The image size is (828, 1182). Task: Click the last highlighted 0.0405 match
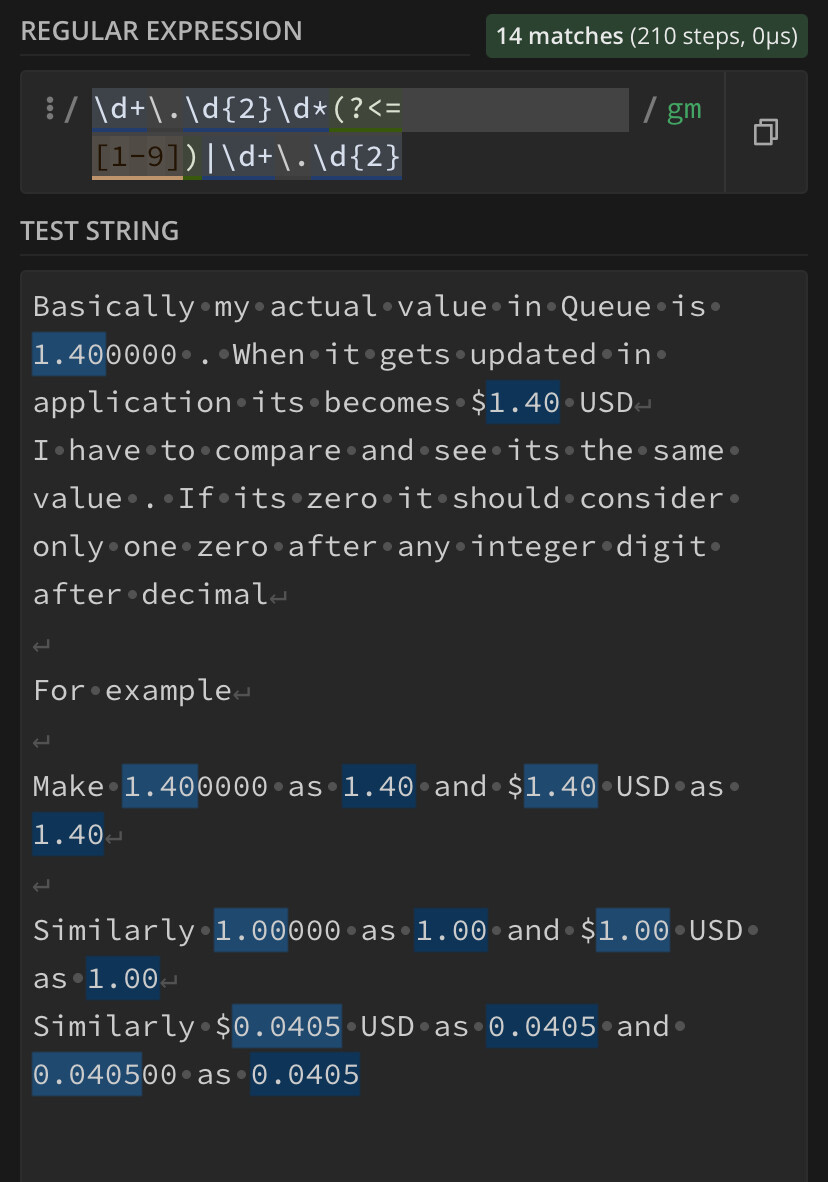(305, 1074)
